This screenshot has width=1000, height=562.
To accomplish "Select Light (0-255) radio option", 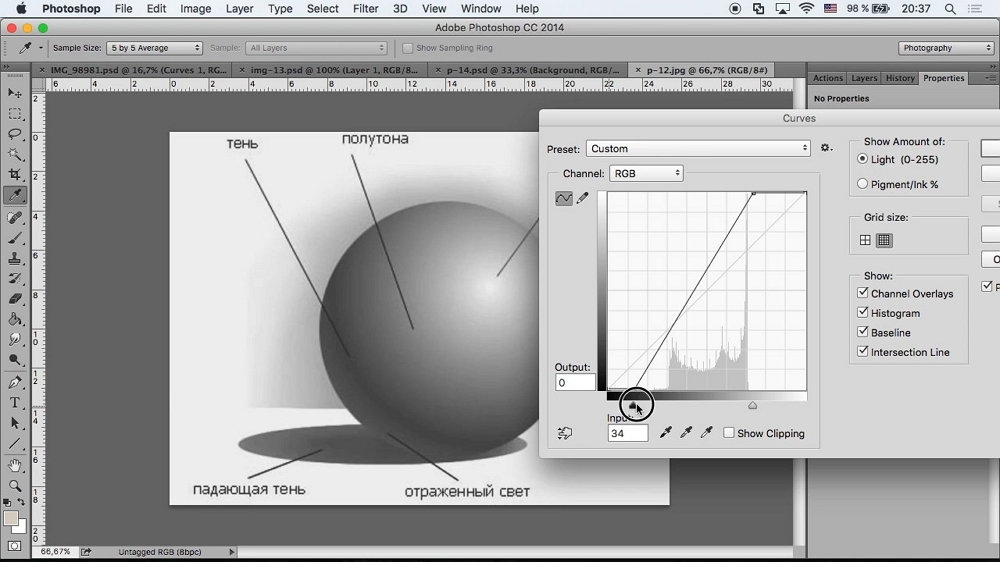I will [862, 159].
